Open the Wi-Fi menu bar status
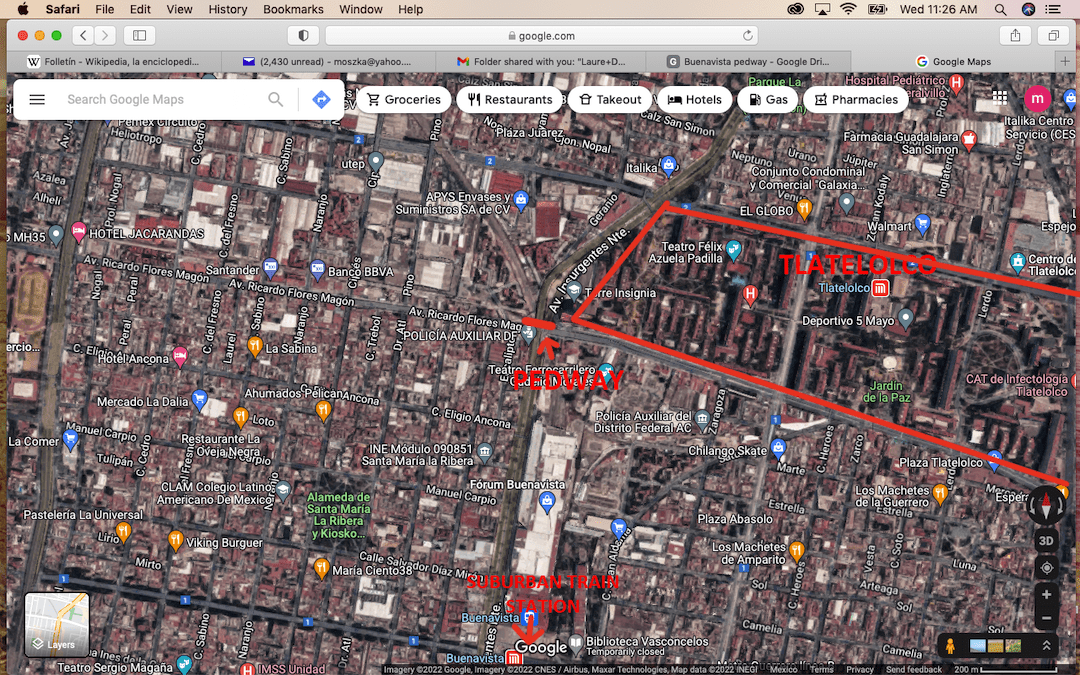Image resolution: width=1080 pixels, height=675 pixels. click(x=849, y=9)
